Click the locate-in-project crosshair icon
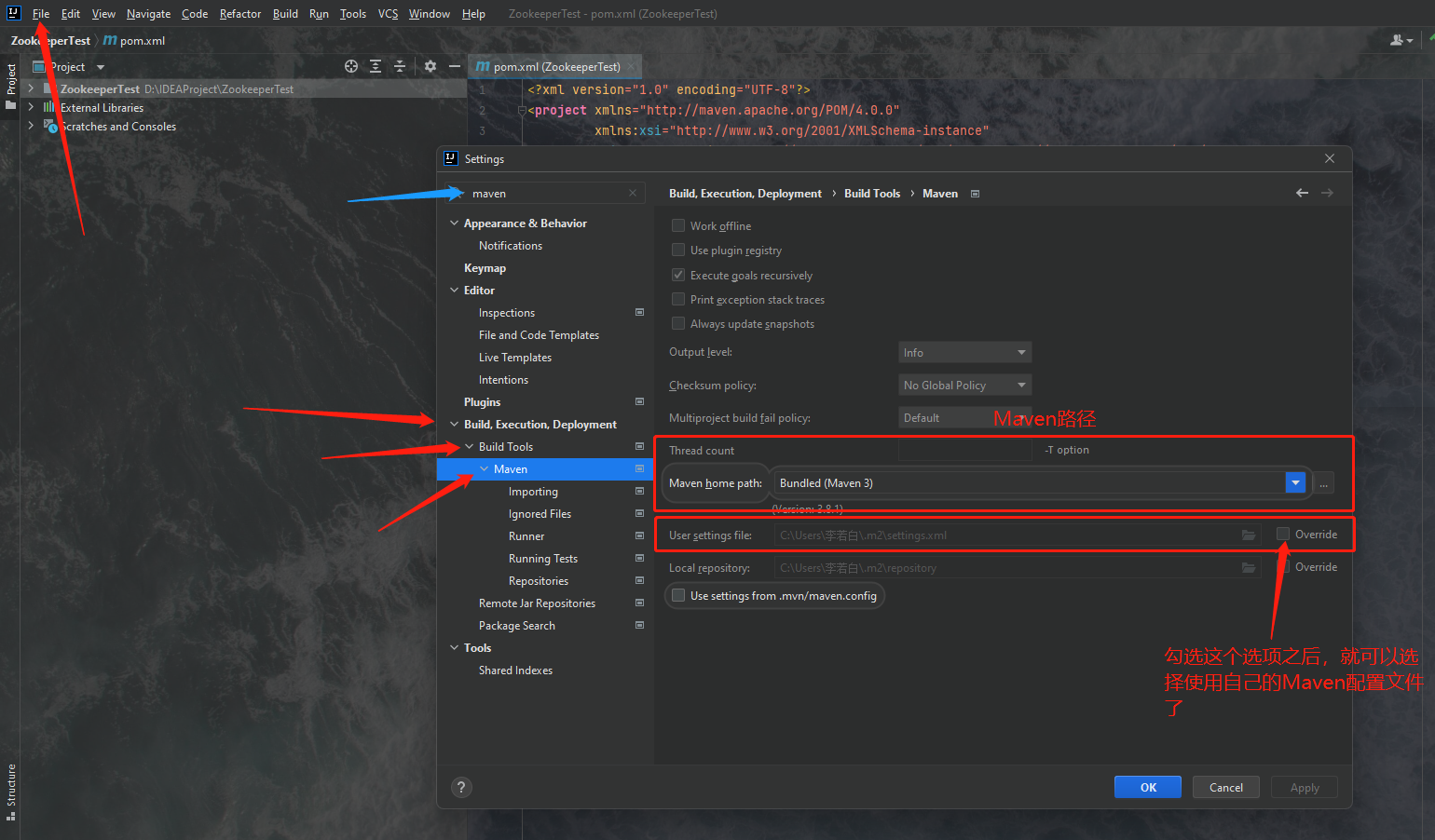This screenshot has height=840, width=1435. [x=351, y=66]
